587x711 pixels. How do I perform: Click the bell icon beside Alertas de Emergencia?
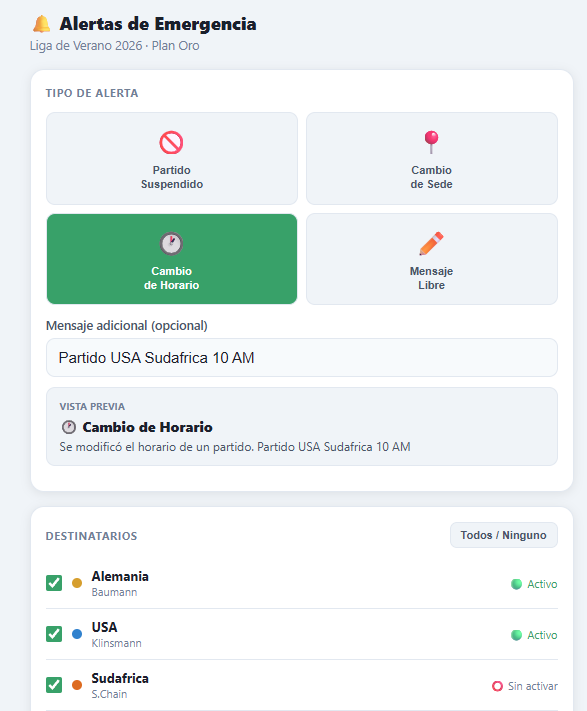(x=42, y=24)
